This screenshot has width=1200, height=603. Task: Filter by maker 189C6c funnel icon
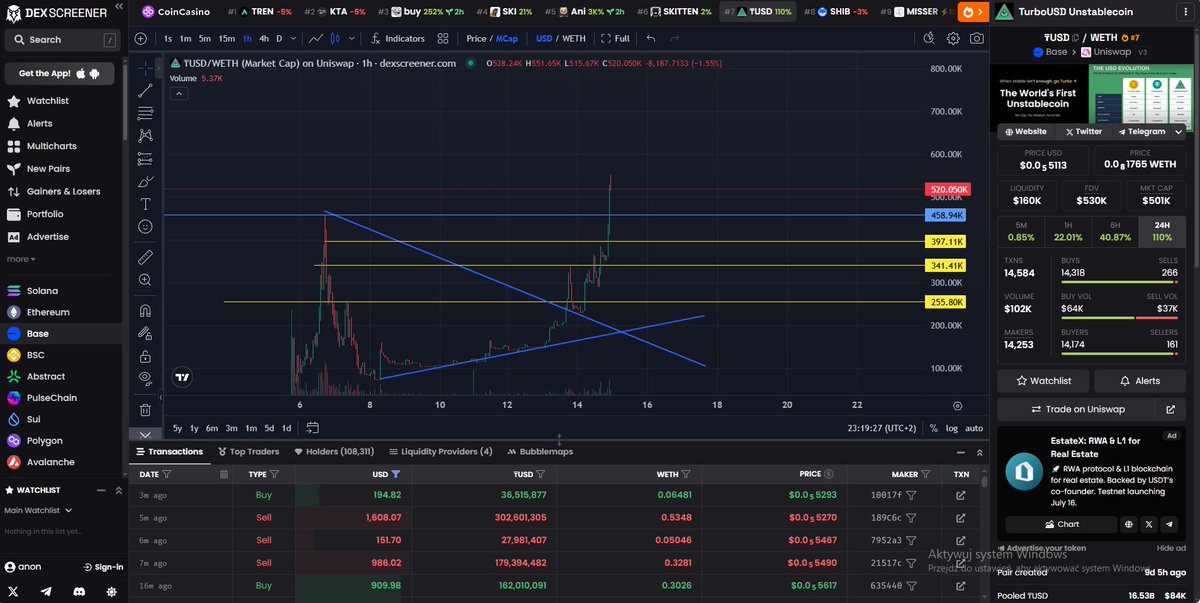pos(911,517)
